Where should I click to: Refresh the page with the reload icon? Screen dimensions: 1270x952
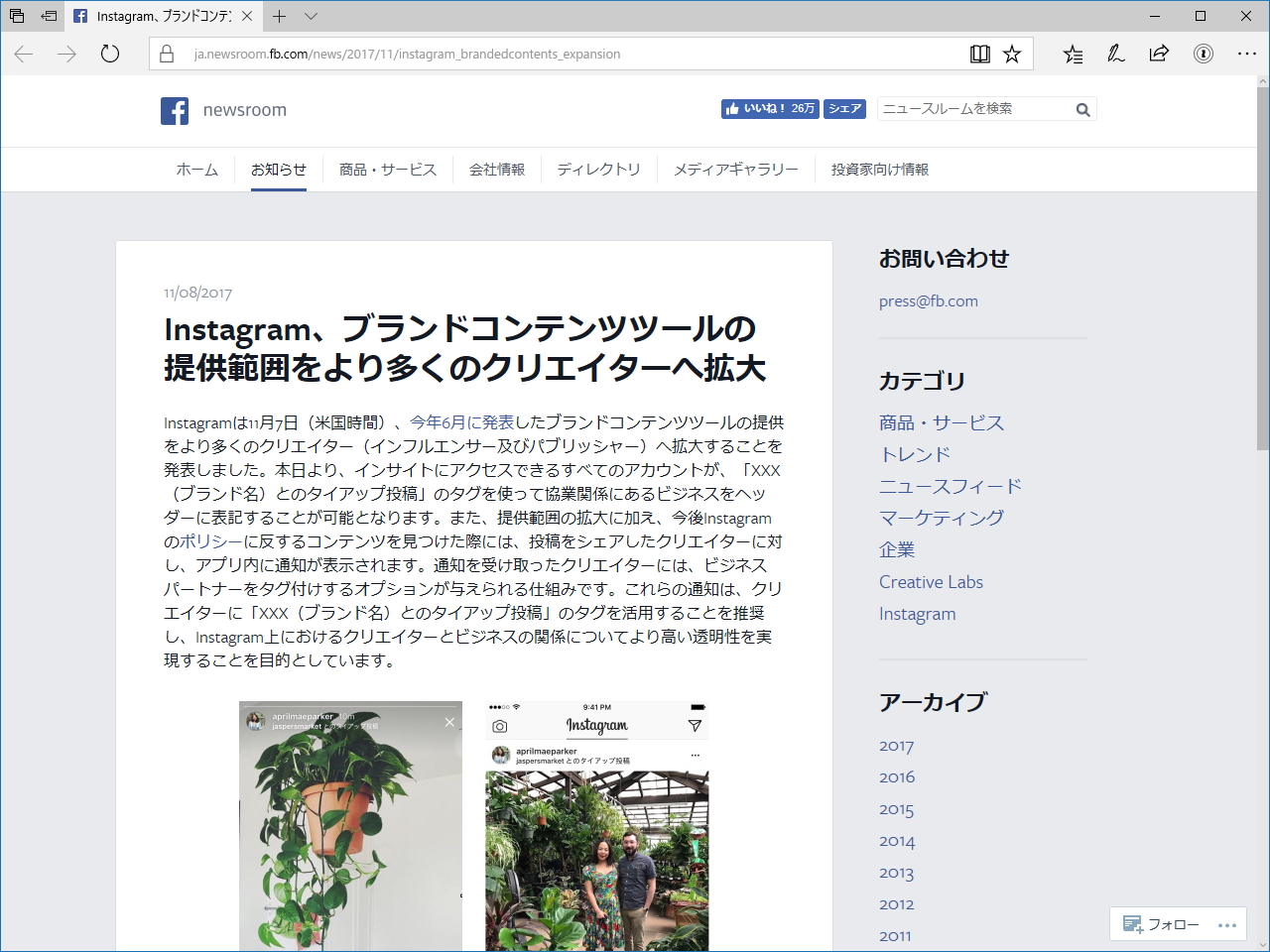pos(110,55)
